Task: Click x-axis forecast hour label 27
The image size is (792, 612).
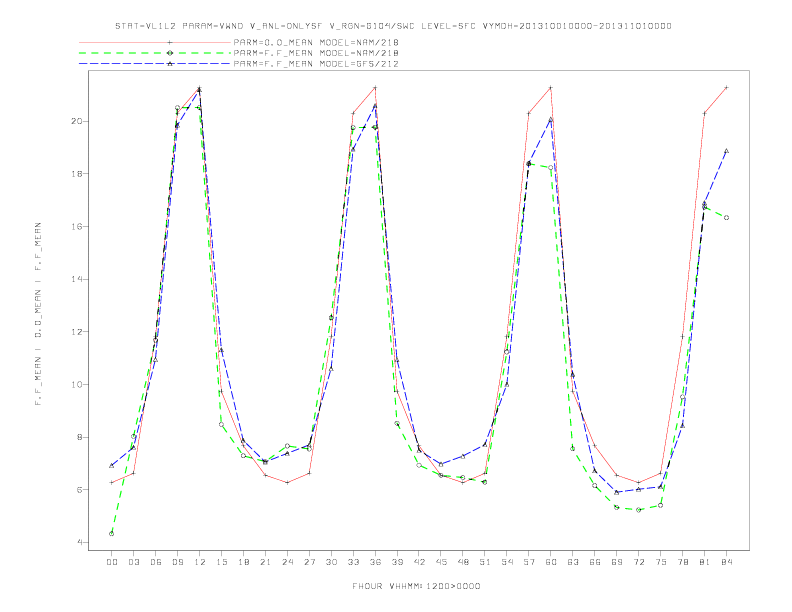Action: (309, 562)
